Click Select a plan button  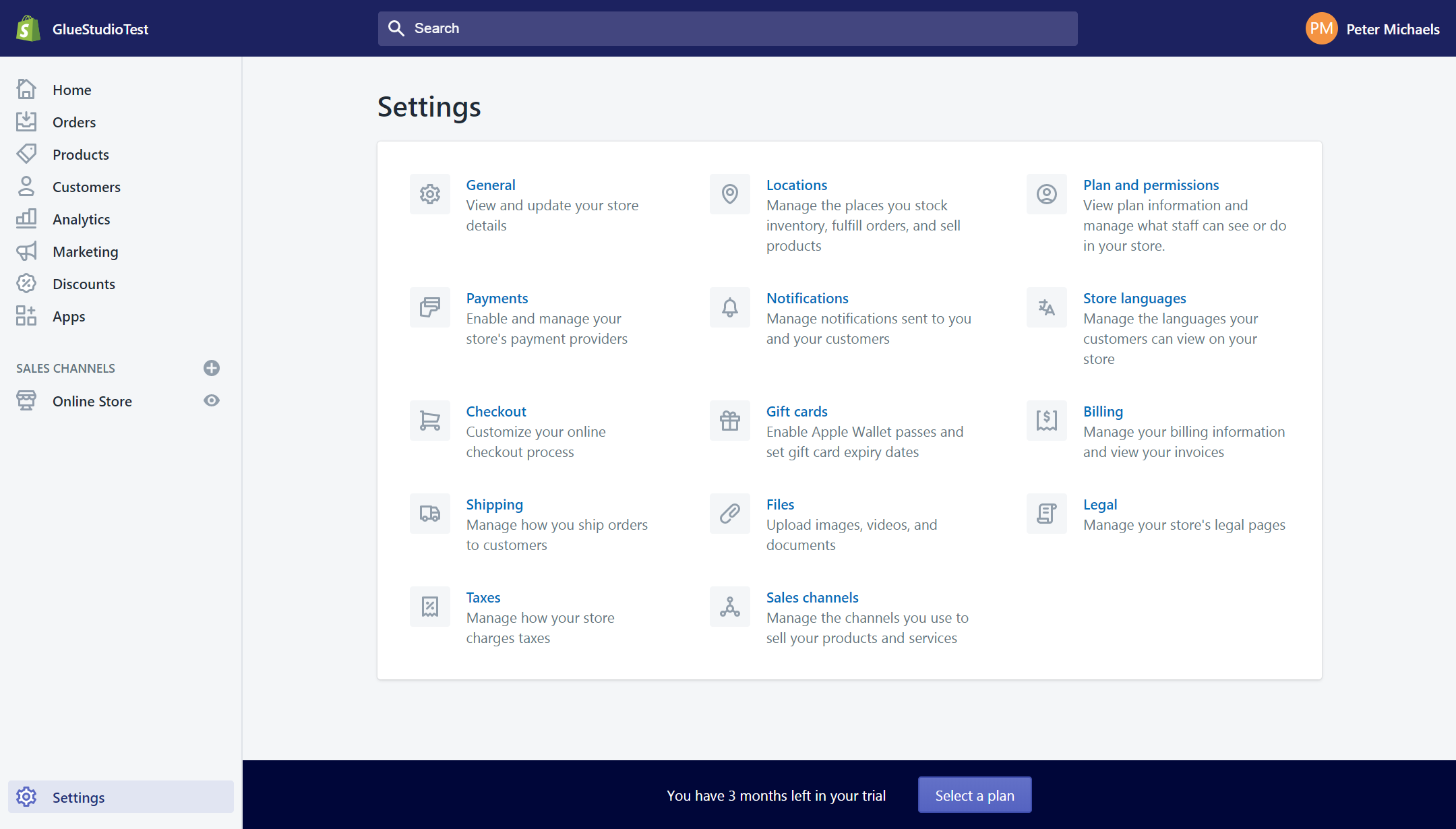[974, 795]
